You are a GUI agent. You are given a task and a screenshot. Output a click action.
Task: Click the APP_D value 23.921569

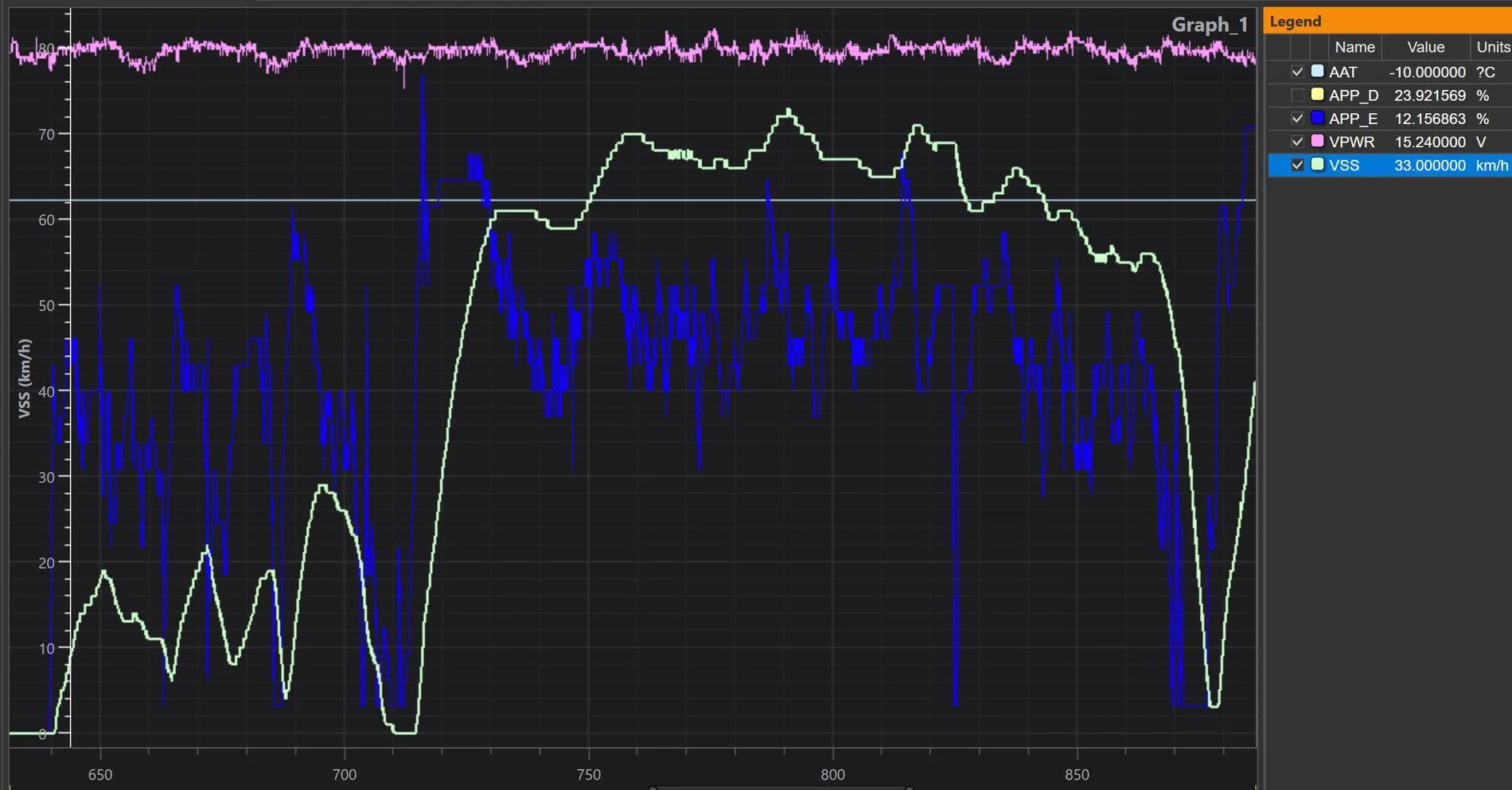tap(1429, 95)
